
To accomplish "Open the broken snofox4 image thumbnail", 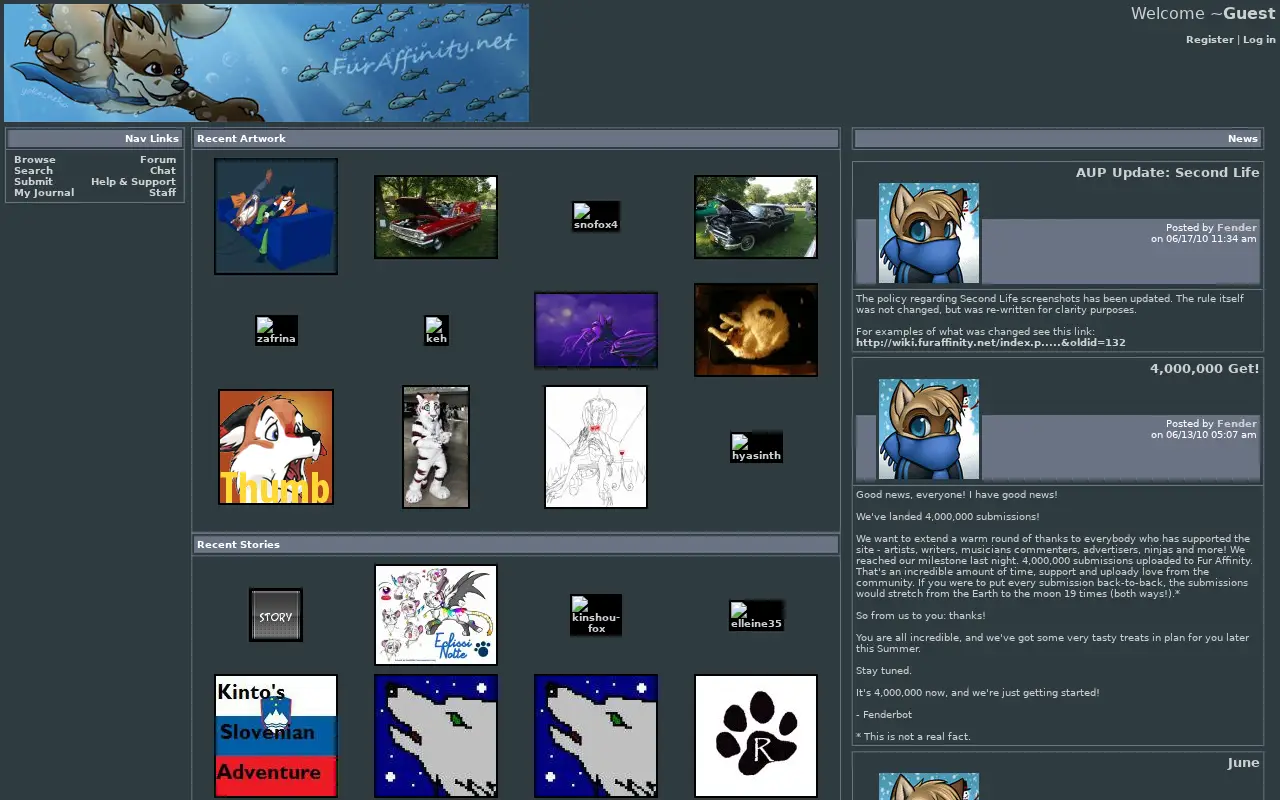I will pyautogui.click(x=596, y=217).
